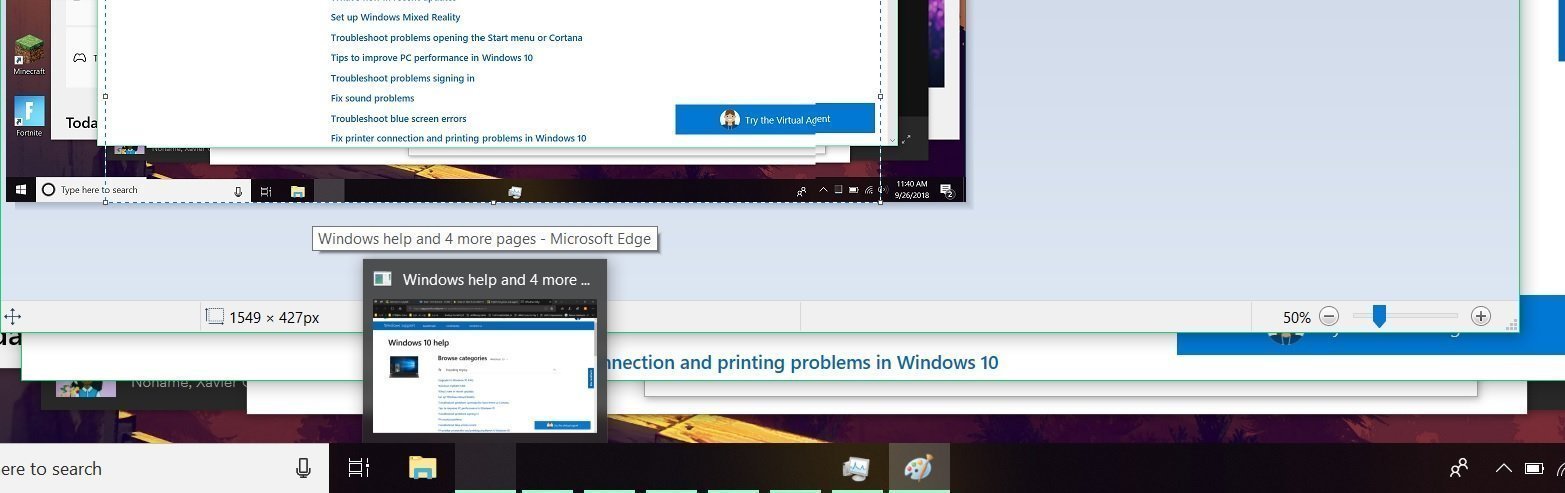The height and width of the screenshot is (493, 1565).
Task: Click the Minecraft desktop icon in canvas
Action: [29, 54]
